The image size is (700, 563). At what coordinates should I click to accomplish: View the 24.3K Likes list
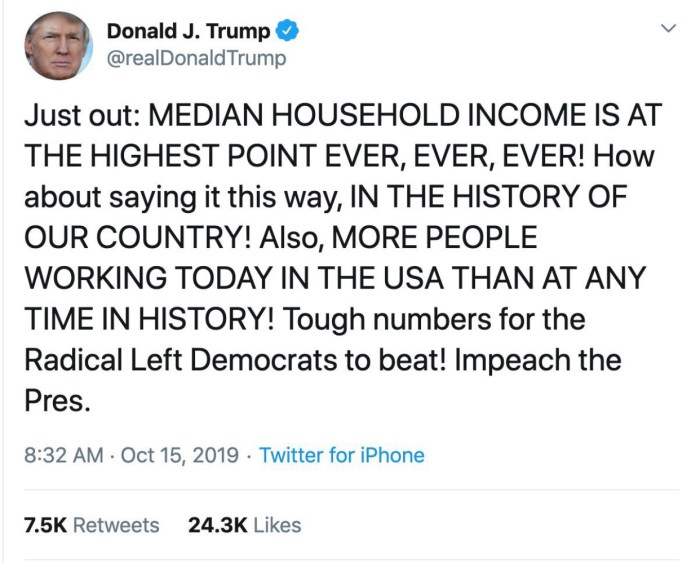click(244, 525)
